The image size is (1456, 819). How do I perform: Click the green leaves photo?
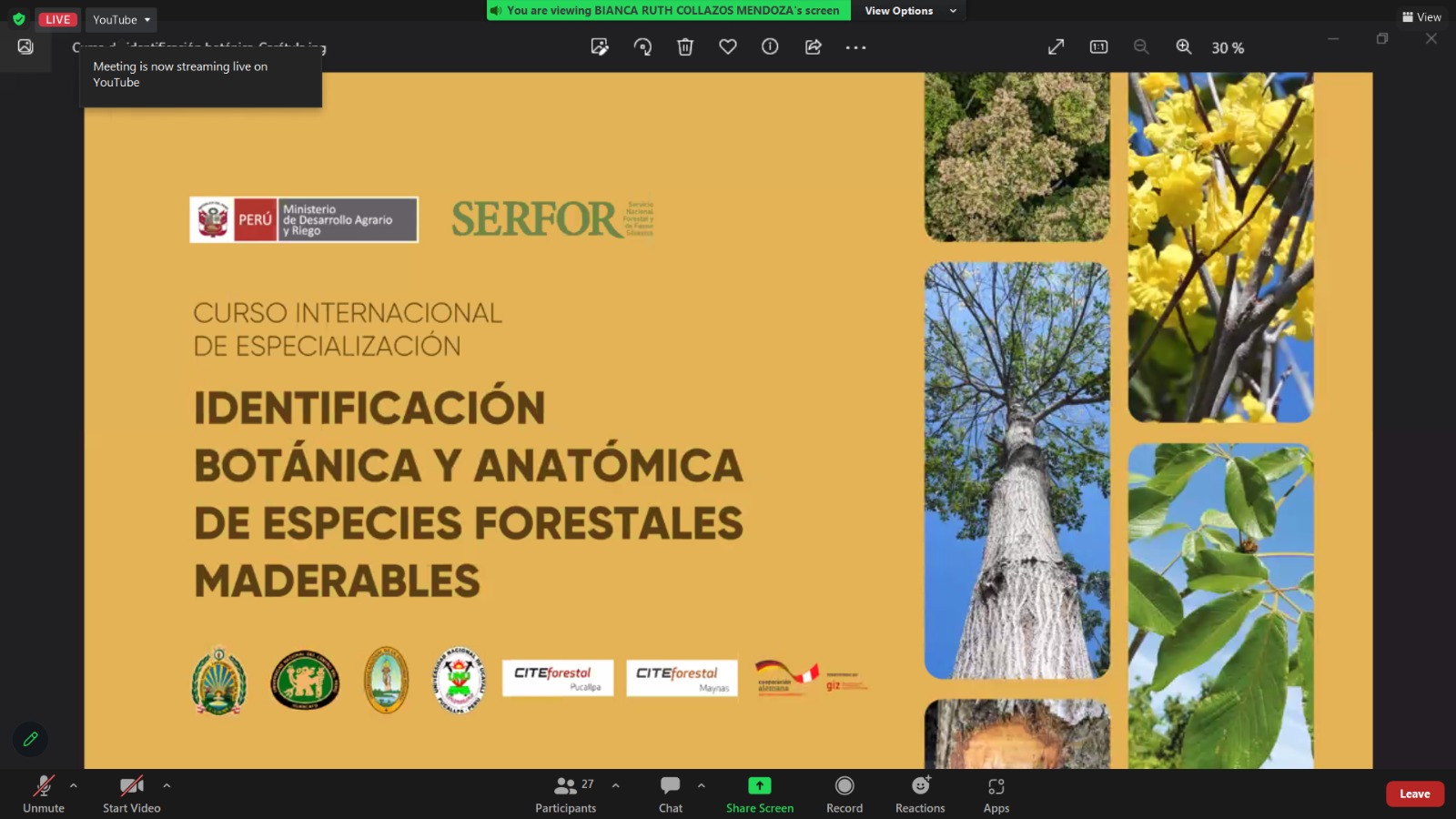tap(1220, 606)
